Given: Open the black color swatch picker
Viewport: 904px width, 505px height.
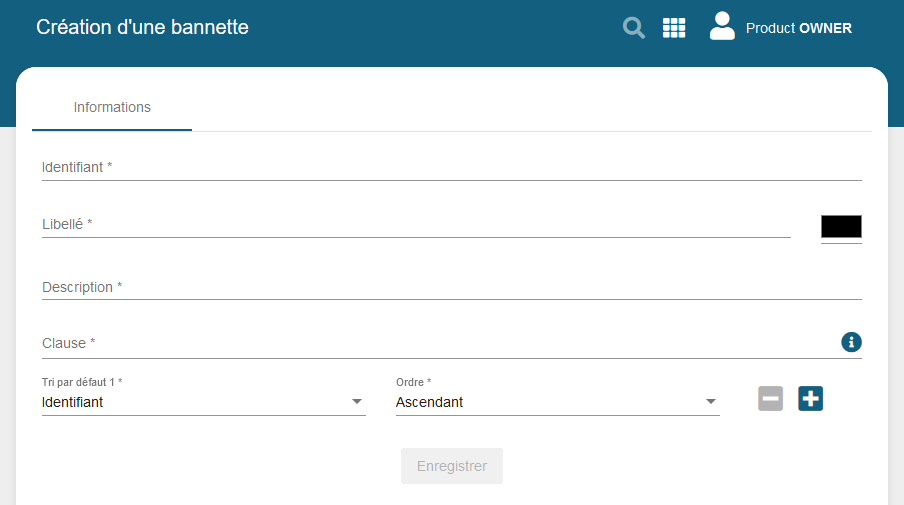Looking at the screenshot, I should pos(841,227).
